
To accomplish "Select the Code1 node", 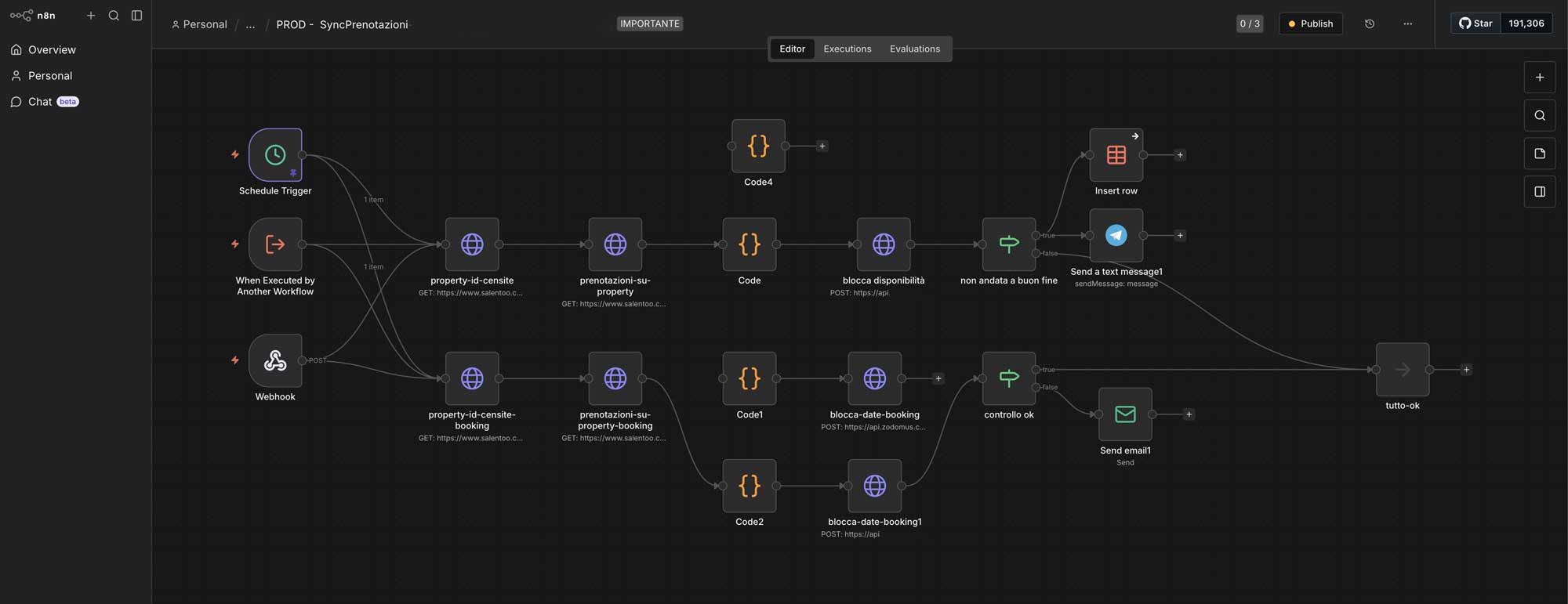I will pyautogui.click(x=750, y=378).
